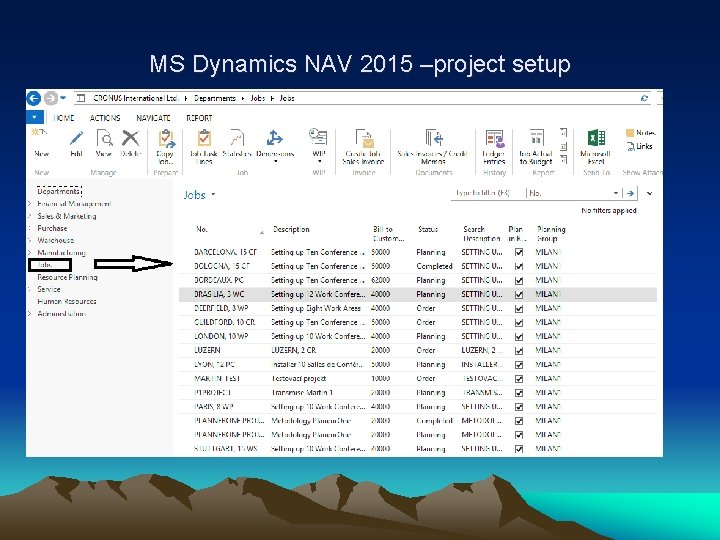Sort by the Status column header
The width and height of the screenshot is (720, 540).
428,229
